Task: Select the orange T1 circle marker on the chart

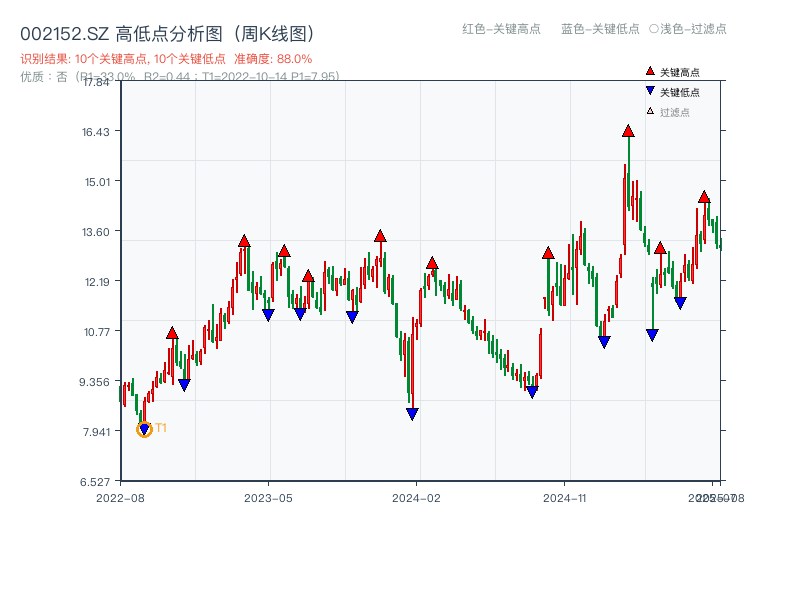Action: [144, 429]
